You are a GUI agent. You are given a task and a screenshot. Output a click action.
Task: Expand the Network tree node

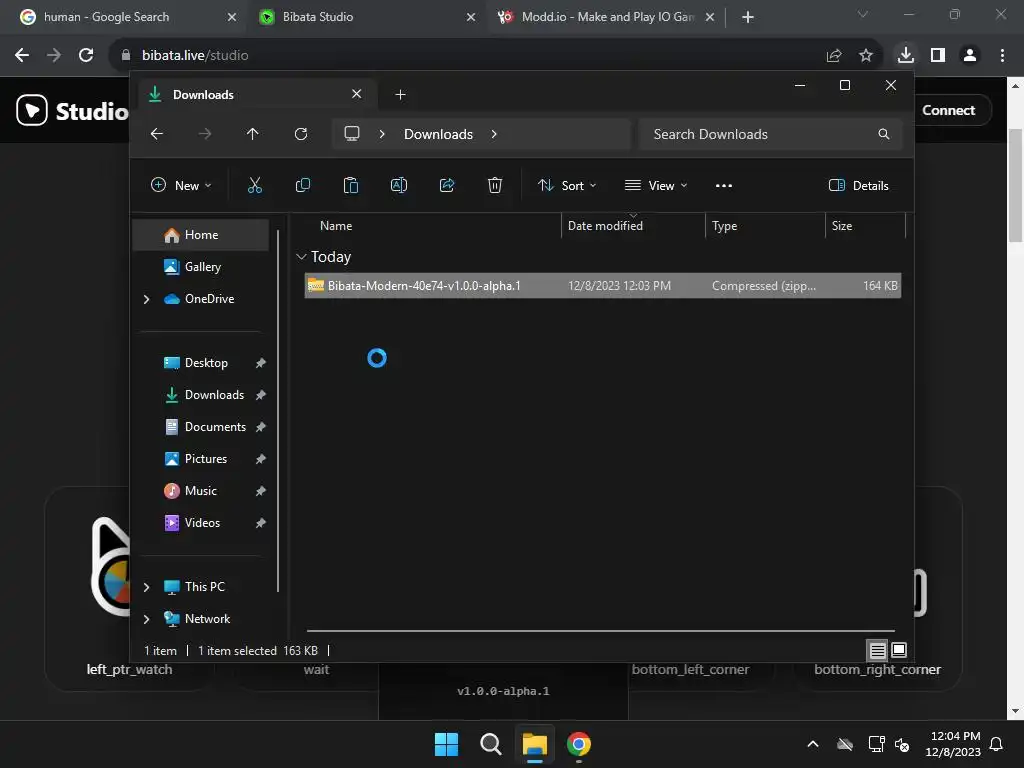click(x=146, y=619)
